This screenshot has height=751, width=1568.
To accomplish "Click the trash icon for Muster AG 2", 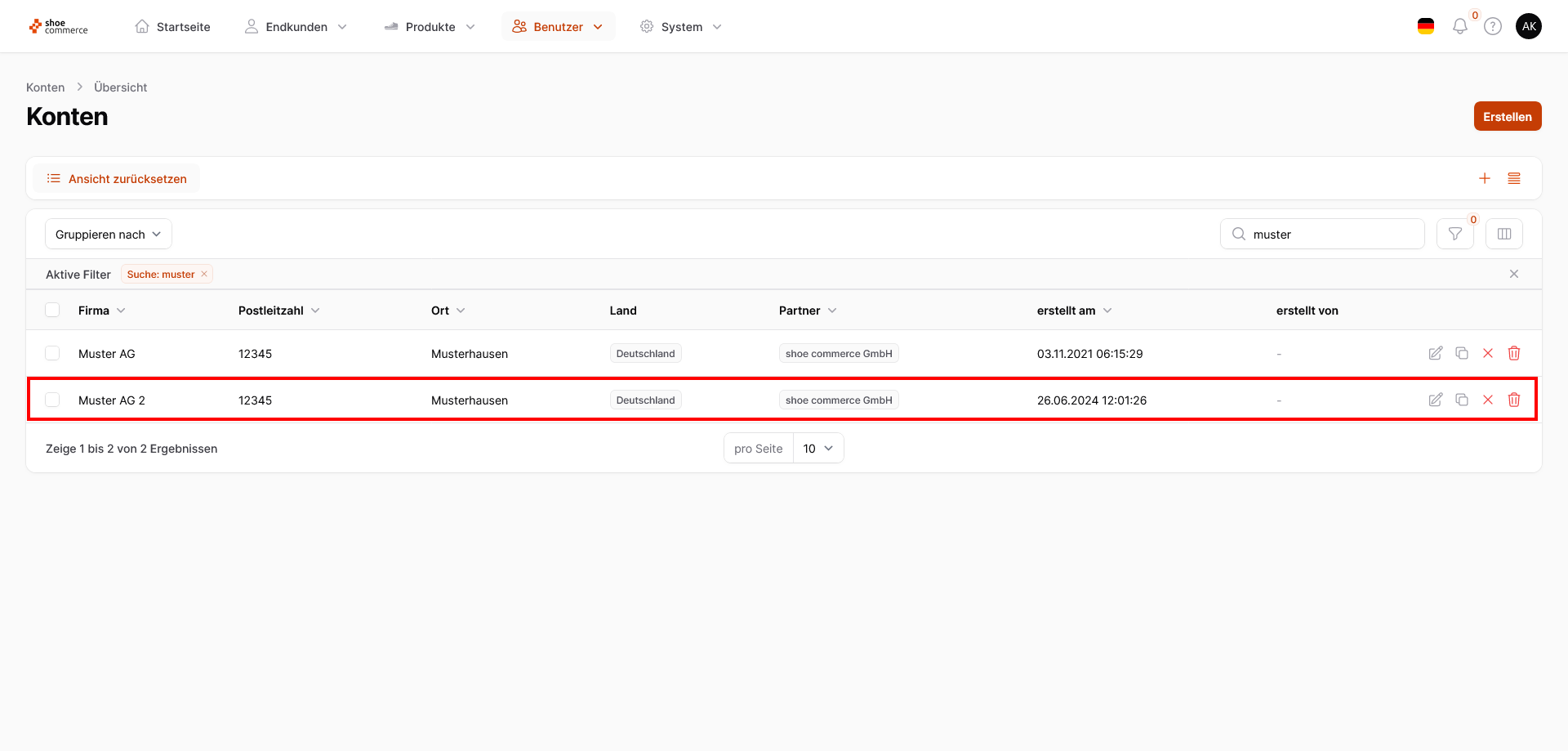I will (1513, 400).
